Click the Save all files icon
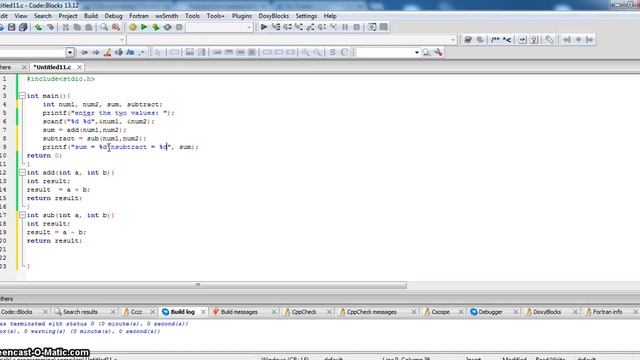 23,27
